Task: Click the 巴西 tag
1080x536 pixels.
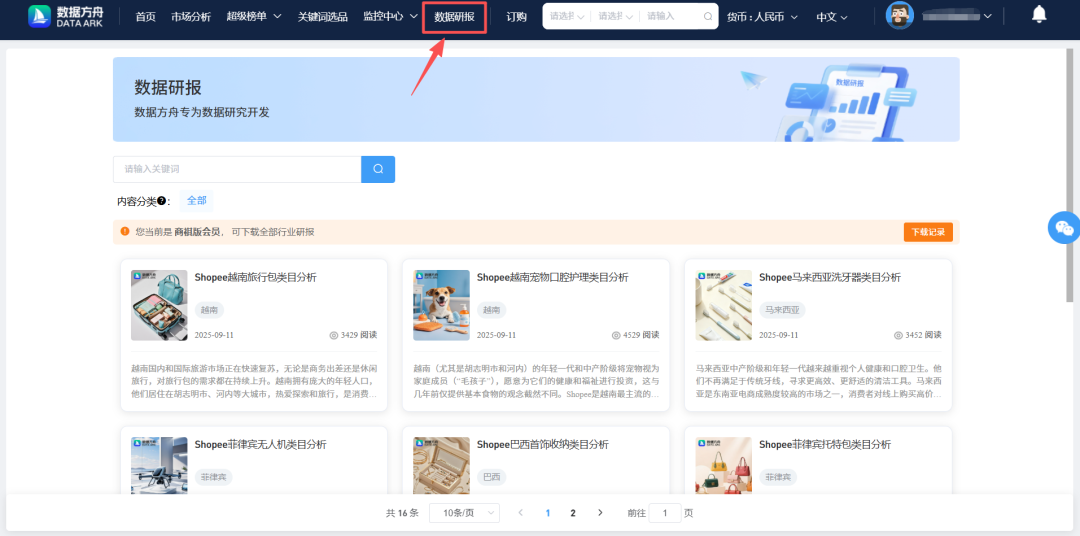Action: [x=491, y=477]
